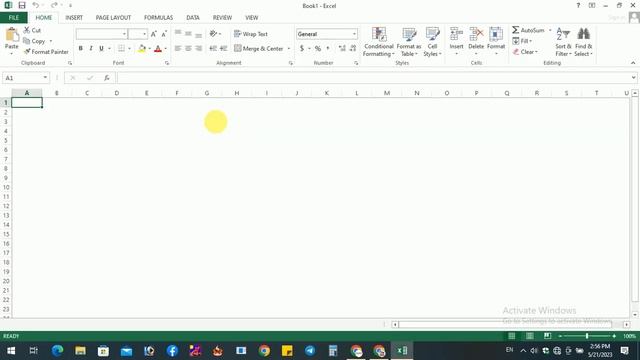
Task: Click Merge & Center button
Action: (259, 49)
